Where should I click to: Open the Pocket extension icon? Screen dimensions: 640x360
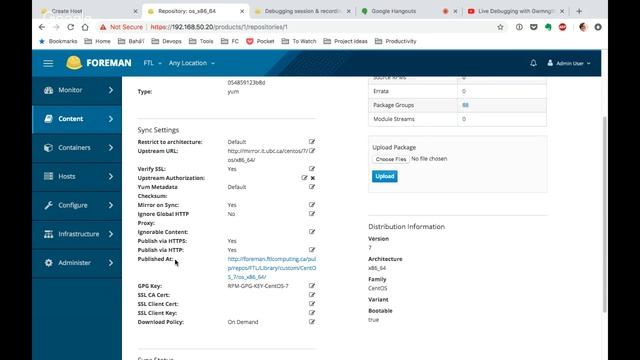tap(533, 27)
